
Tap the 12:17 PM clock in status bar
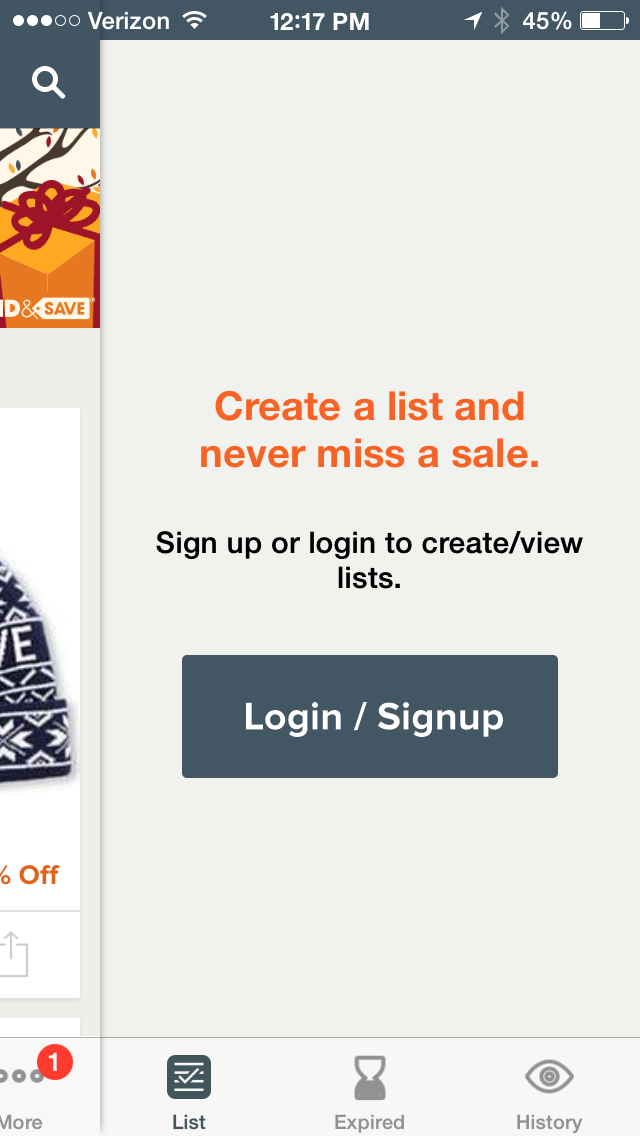point(320,21)
